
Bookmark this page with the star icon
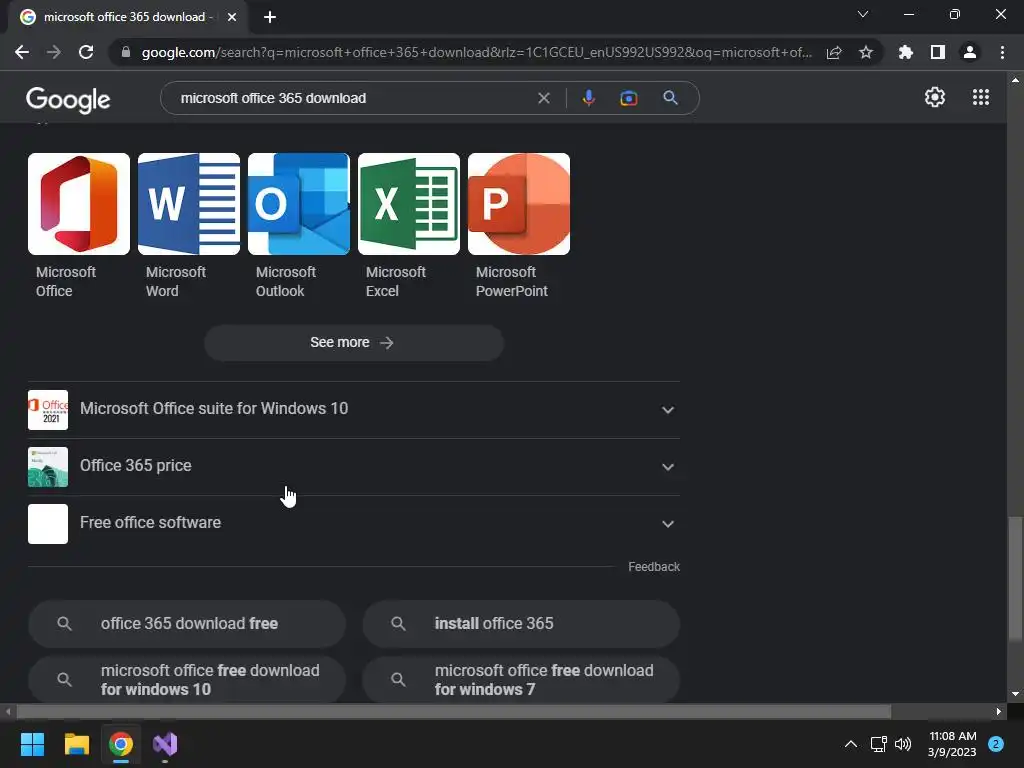click(866, 52)
